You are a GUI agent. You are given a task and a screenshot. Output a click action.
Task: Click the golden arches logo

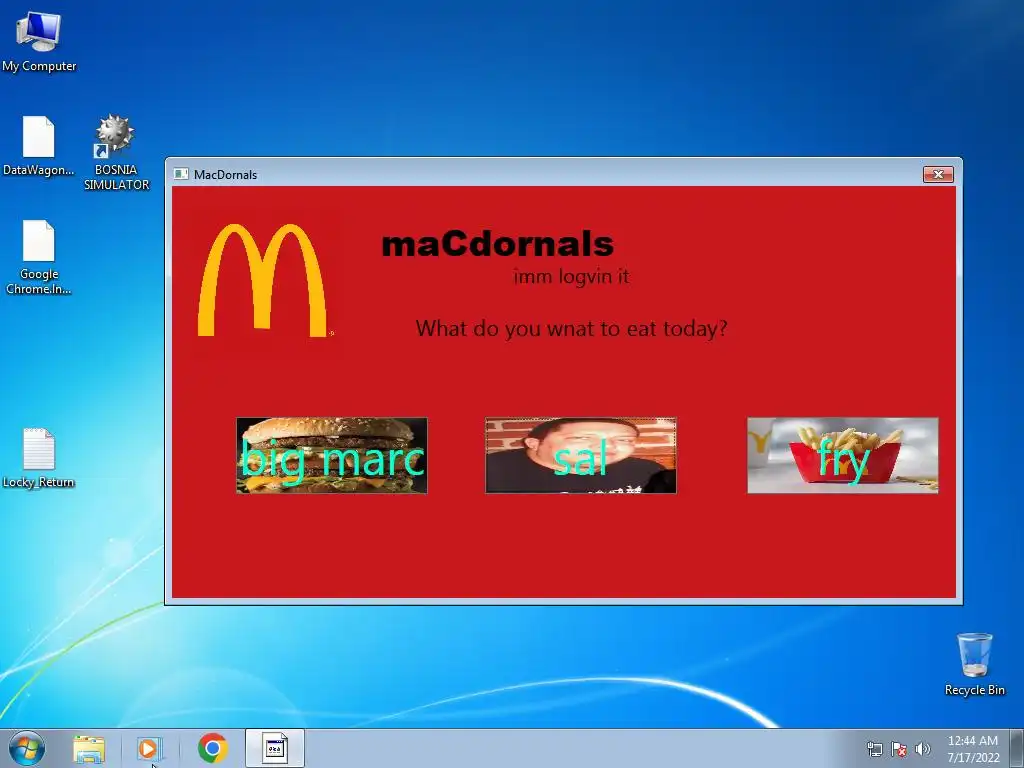263,280
